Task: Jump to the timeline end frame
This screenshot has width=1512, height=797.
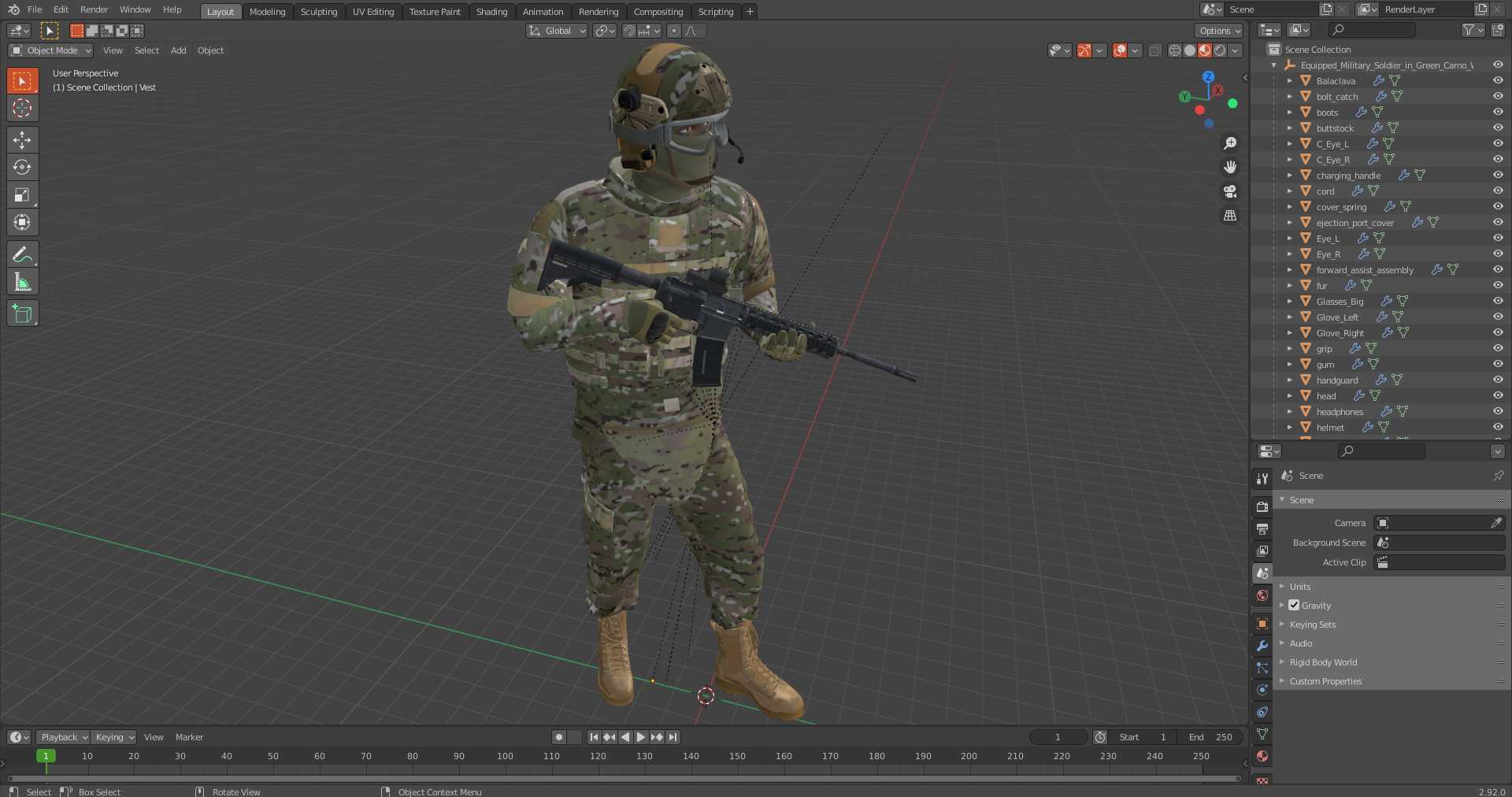Action: (673, 737)
